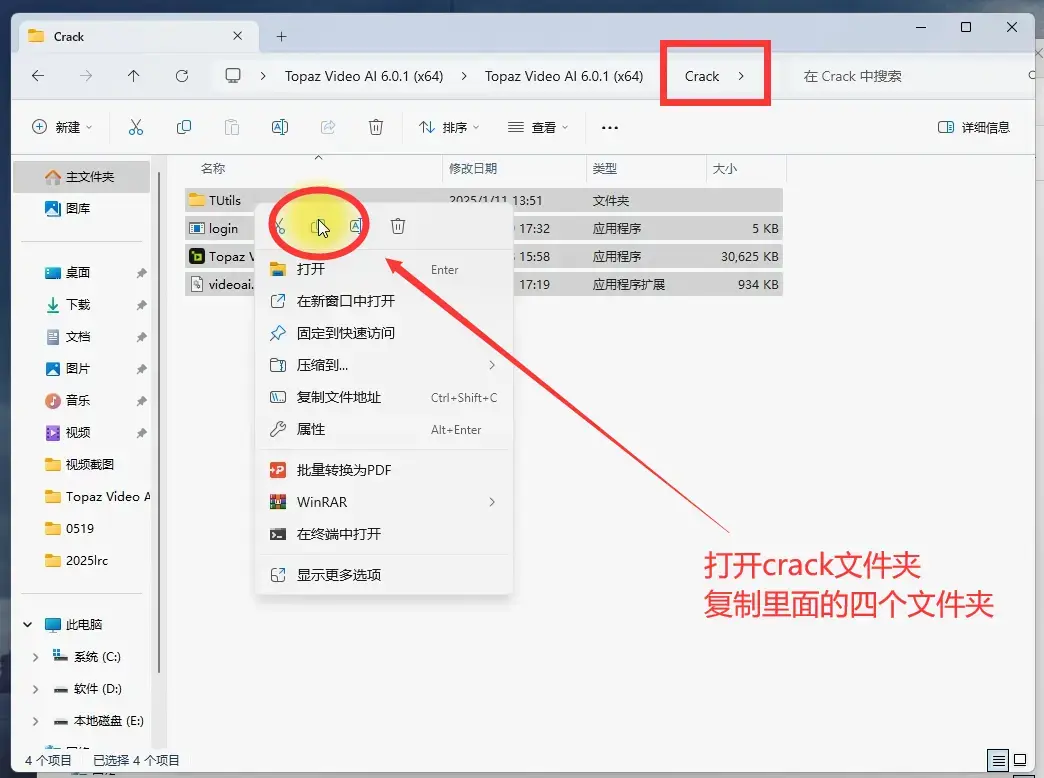Viewport: 1044px width, 778px height.
Task: Collapse the 此电脑 tree node
Action: (x=27, y=625)
